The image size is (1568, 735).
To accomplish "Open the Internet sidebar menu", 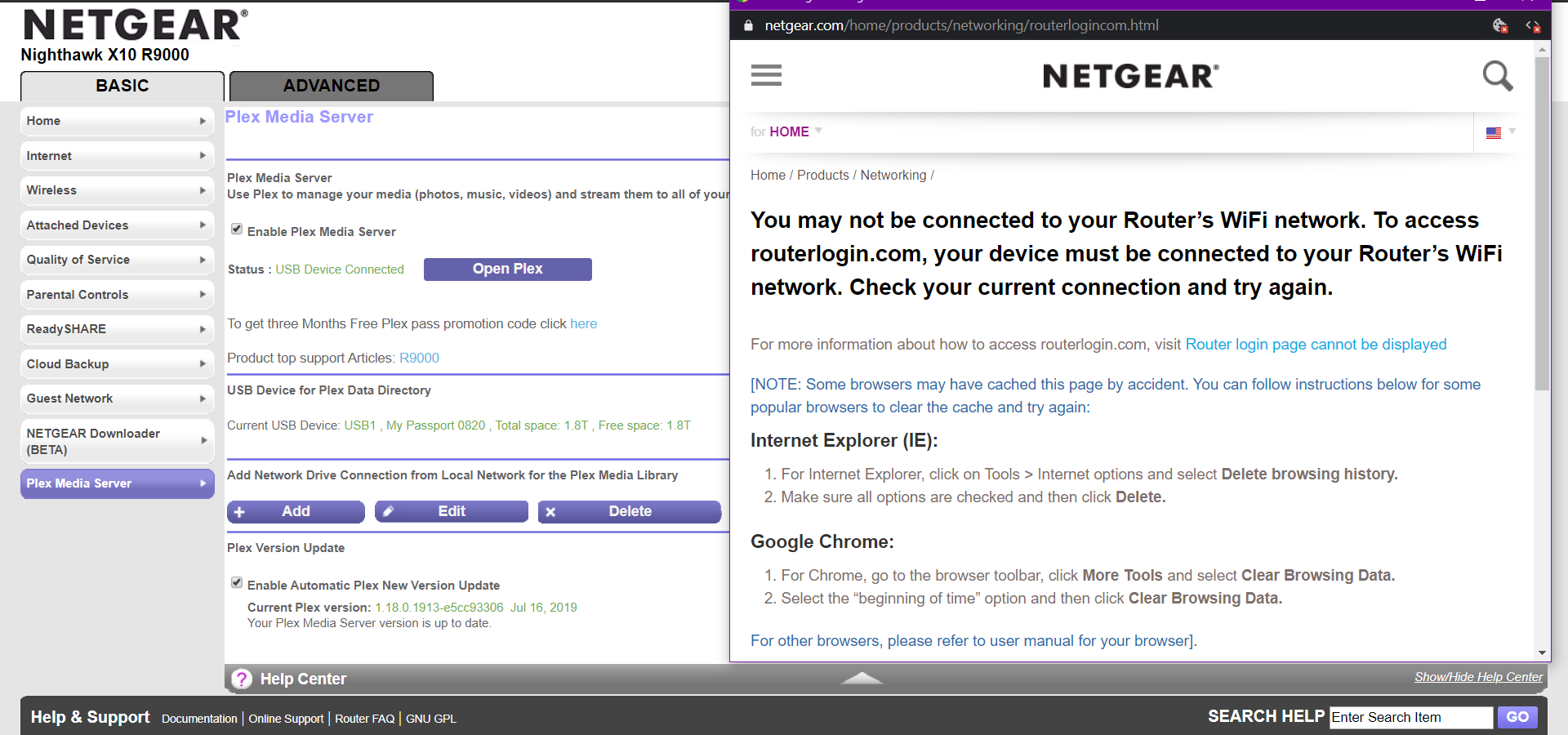I will (x=117, y=156).
